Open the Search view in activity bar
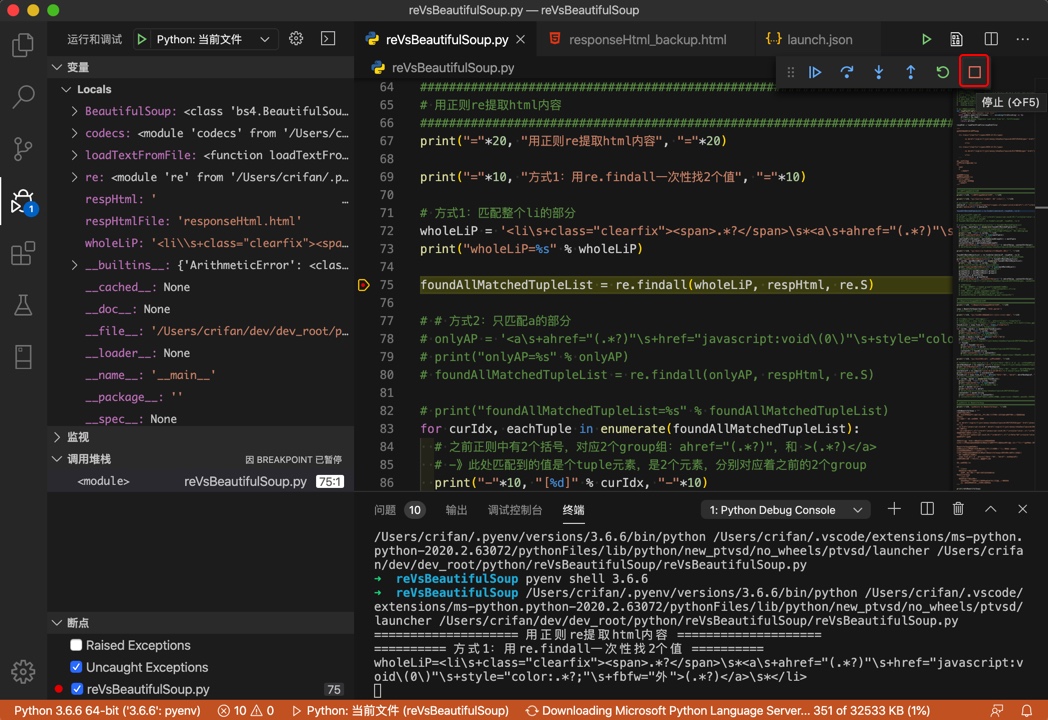The height and width of the screenshot is (720, 1048). (x=23, y=96)
